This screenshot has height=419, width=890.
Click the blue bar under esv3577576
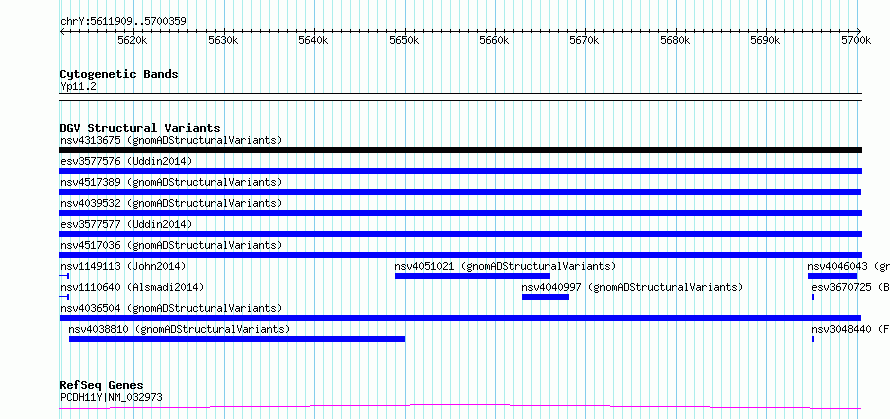click(x=460, y=171)
